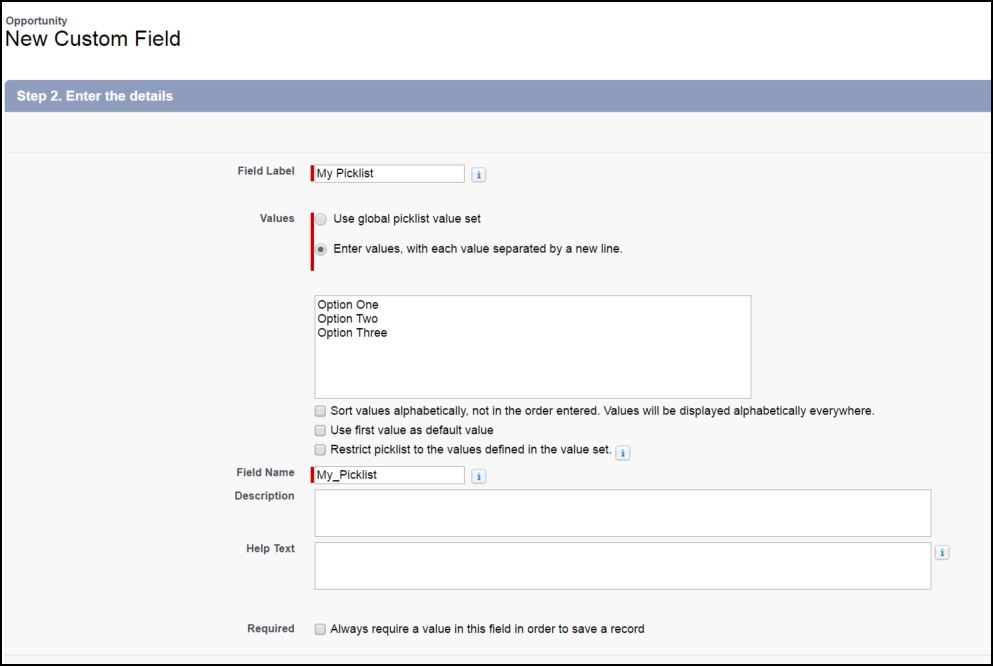This screenshot has width=993, height=667.
Task: Enable 'Sort values alphabetically' checkbox
Action: (320, 411)
